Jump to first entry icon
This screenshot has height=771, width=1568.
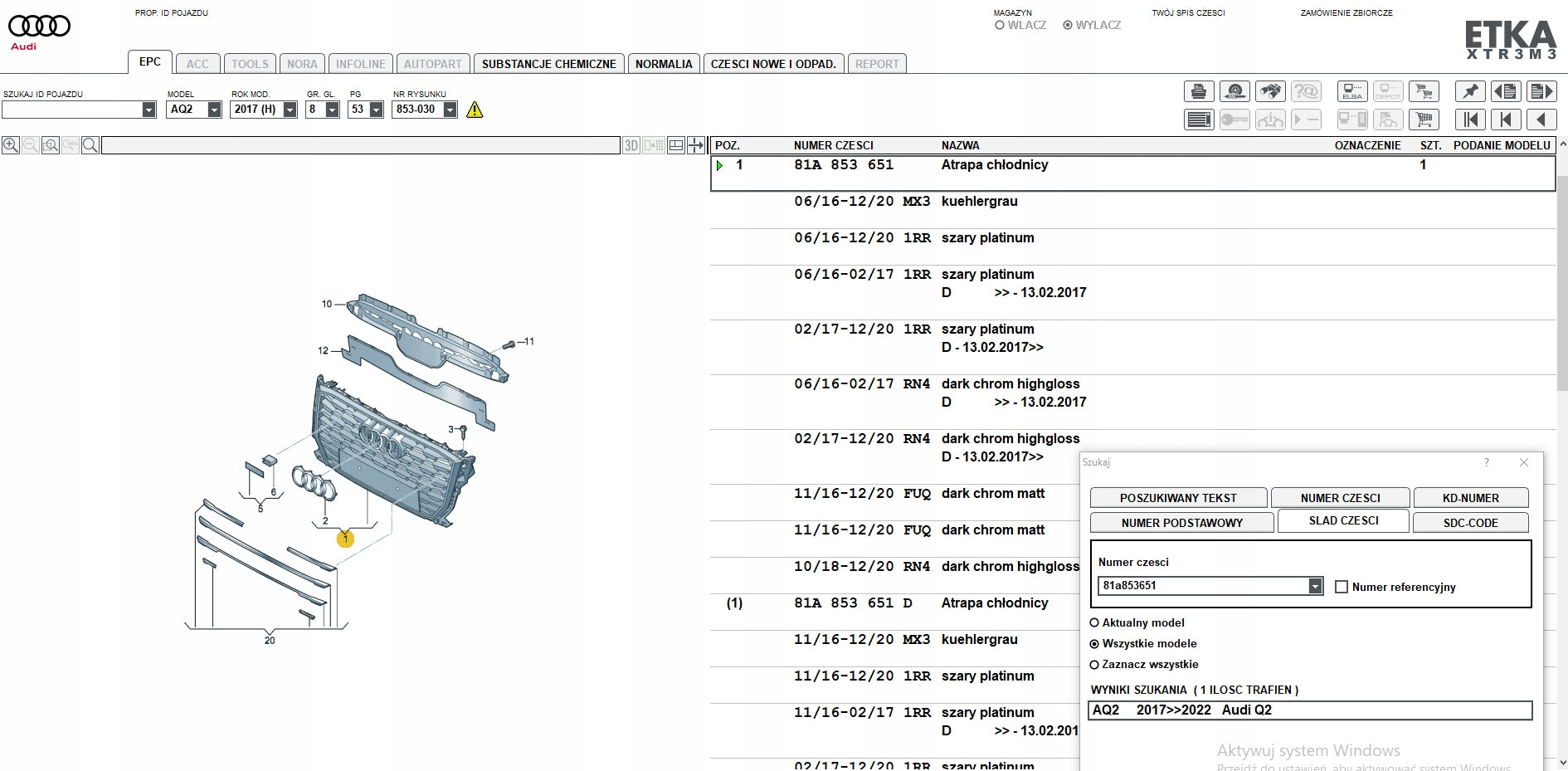tap(1471, 120)
